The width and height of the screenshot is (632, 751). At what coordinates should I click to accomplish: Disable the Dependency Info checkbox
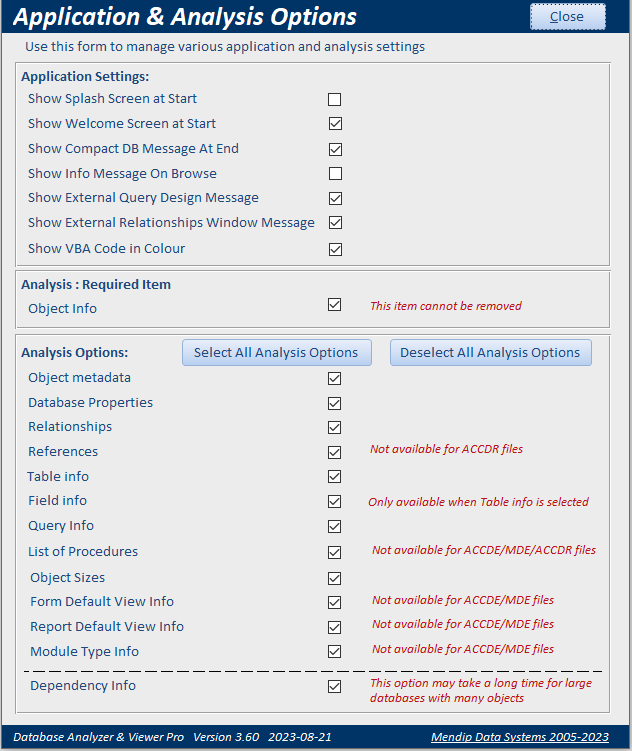click(x=334, y=686)
